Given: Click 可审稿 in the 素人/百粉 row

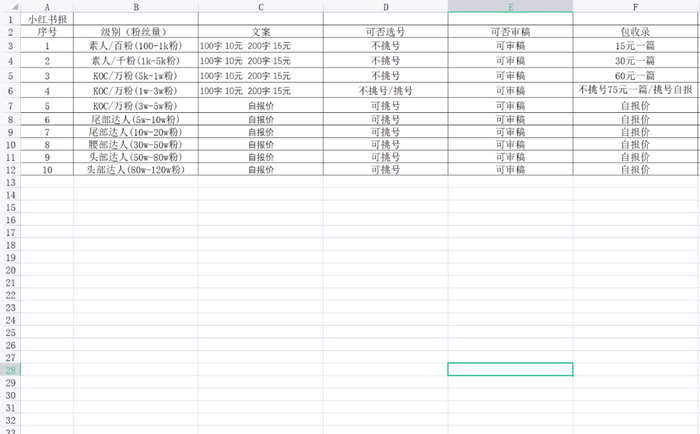Looking at the screenshot, I should [x=510, y=46].
